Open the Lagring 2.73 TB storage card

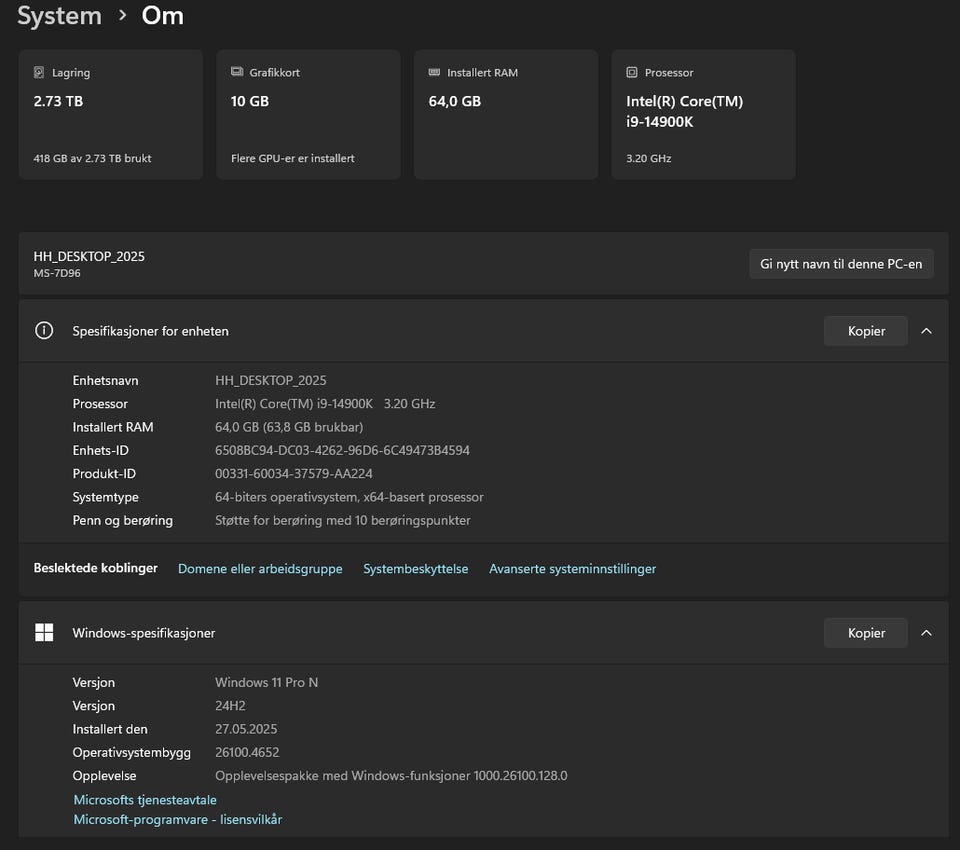110,115
